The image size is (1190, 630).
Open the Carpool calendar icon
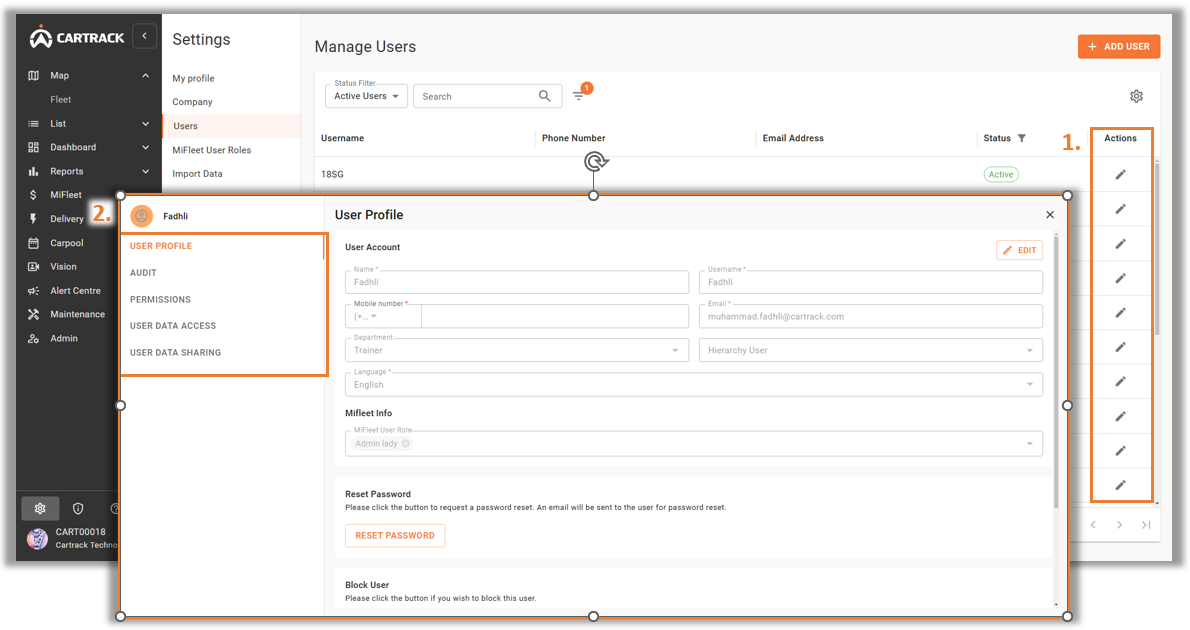(33, 243)
